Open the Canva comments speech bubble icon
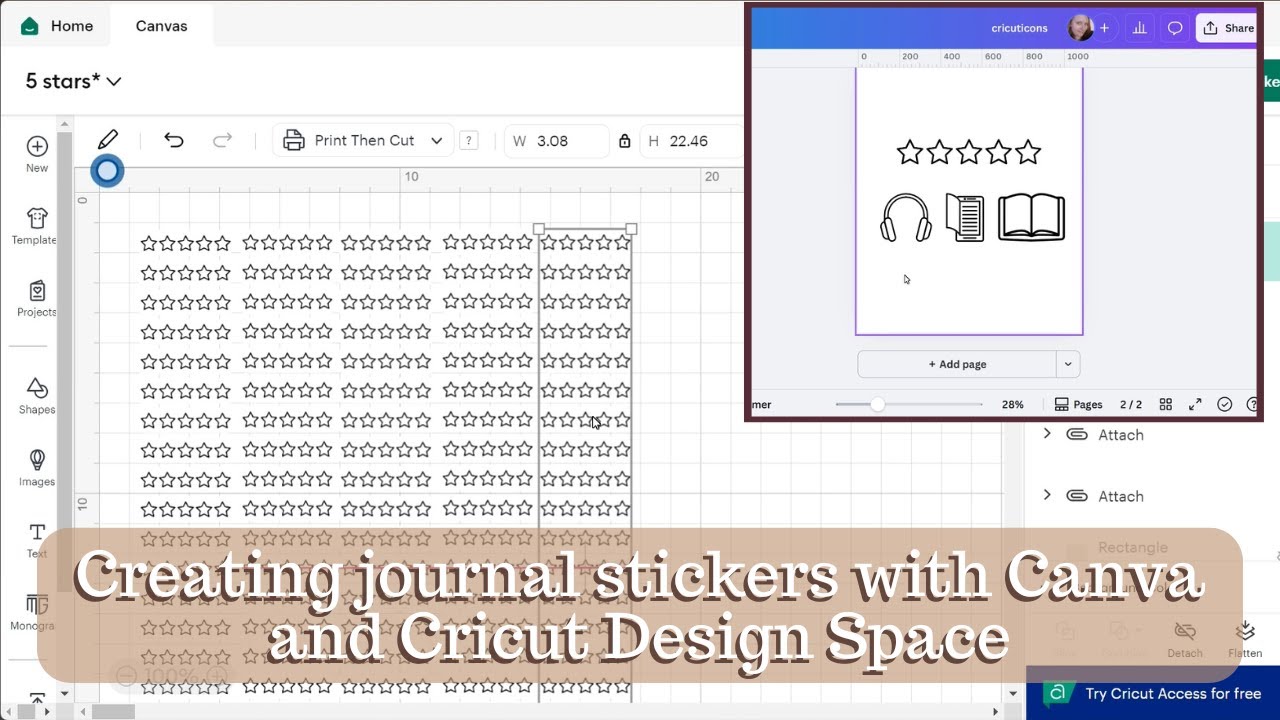This screenshot has width=1280, height=720. coord(1175,28)
